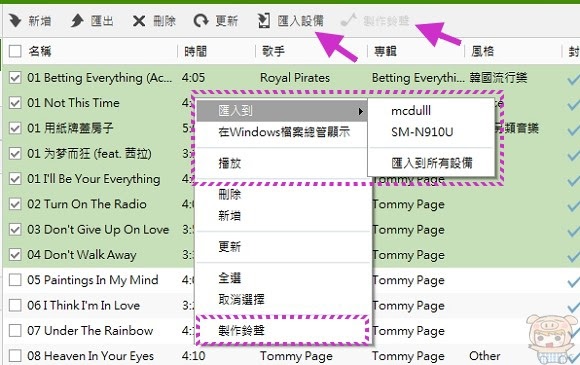Select 全選 in the context menu

coord(229,278)
